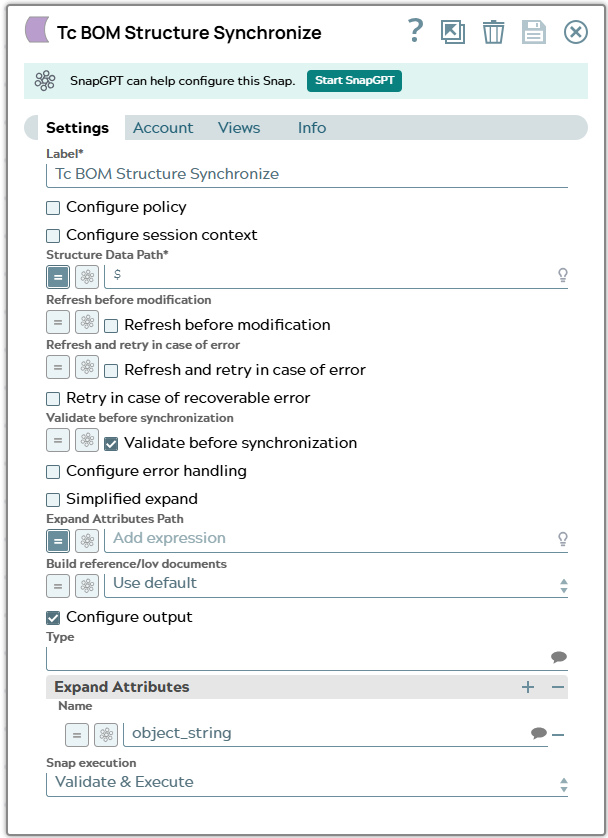The width and height of the screenshot is (608, 838).
Task: Open the help question mark icon
Action: tap(415, 31)
